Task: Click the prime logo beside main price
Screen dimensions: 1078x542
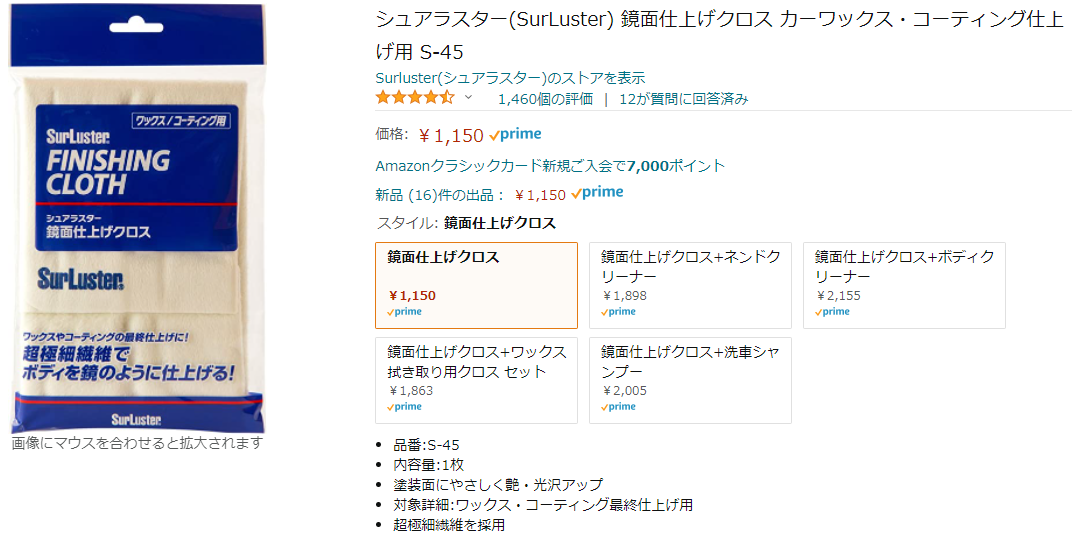Action: pos(516,135)
